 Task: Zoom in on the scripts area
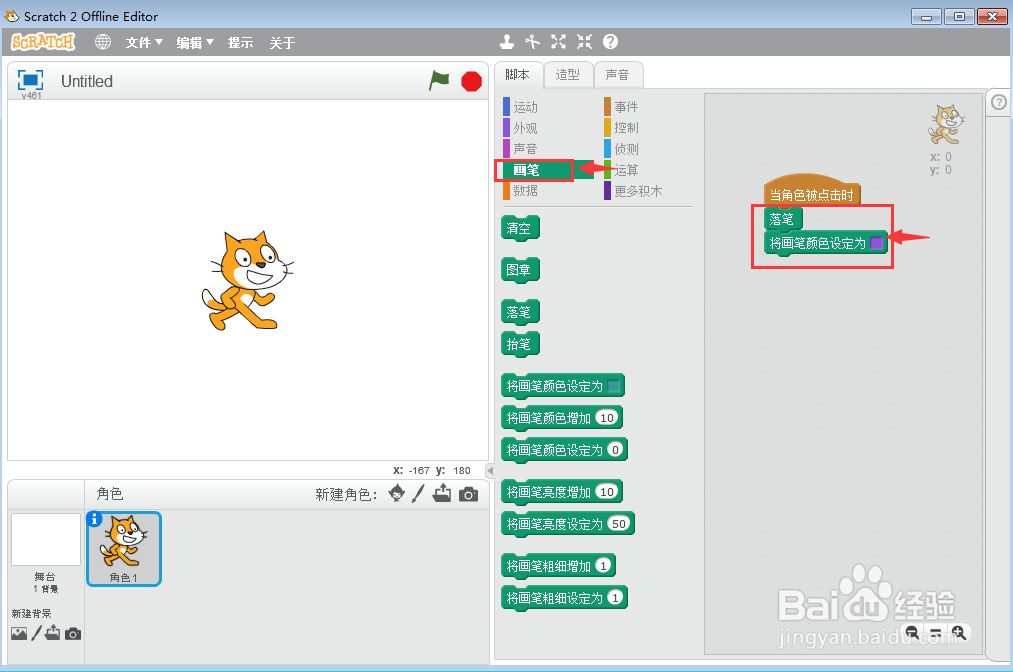tap(958, 632)
